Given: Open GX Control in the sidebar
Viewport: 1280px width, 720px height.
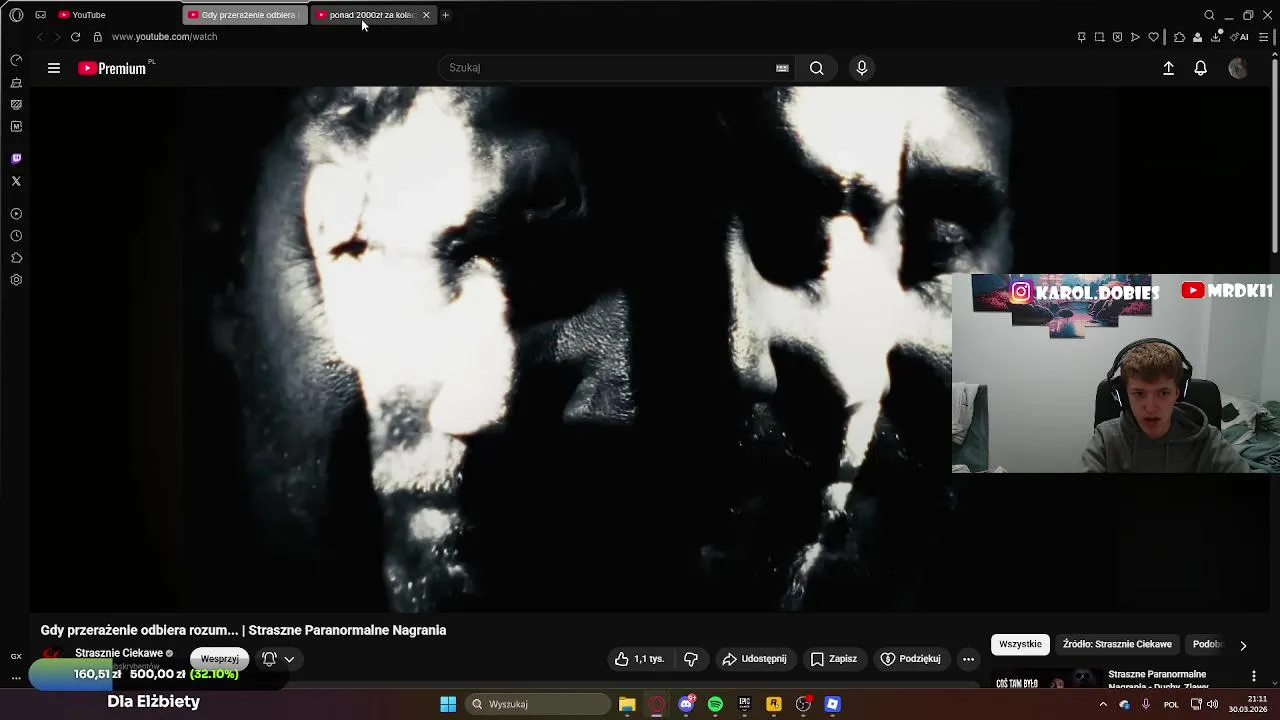Looking at the screenshot, I should (16, 60).
